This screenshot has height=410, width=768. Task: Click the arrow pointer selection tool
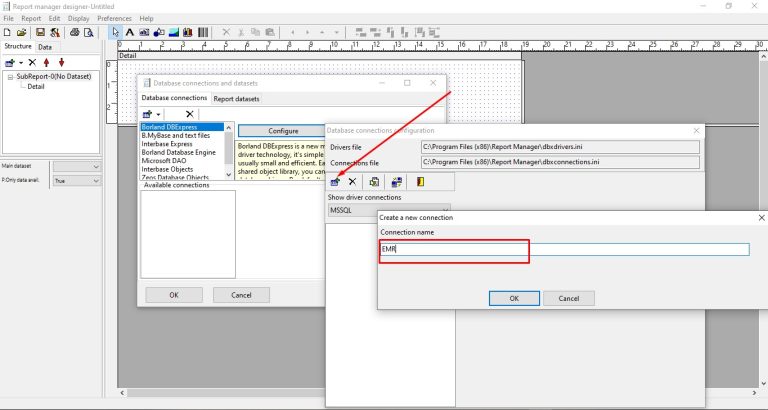click(115, 33)
